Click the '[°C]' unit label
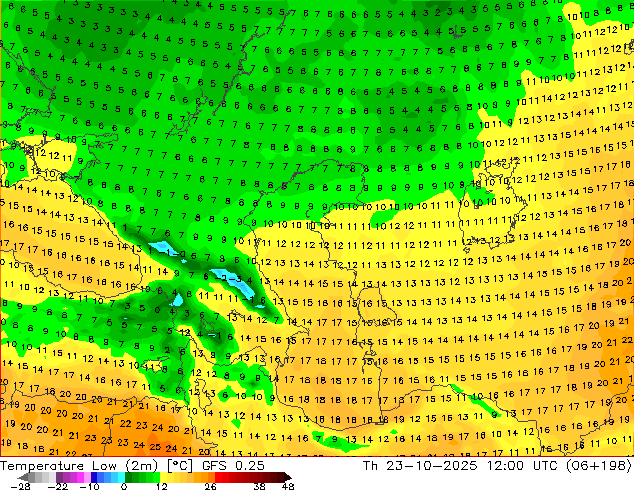The height and width of the screenshot is (490, 634). click(x=180, y=466)
